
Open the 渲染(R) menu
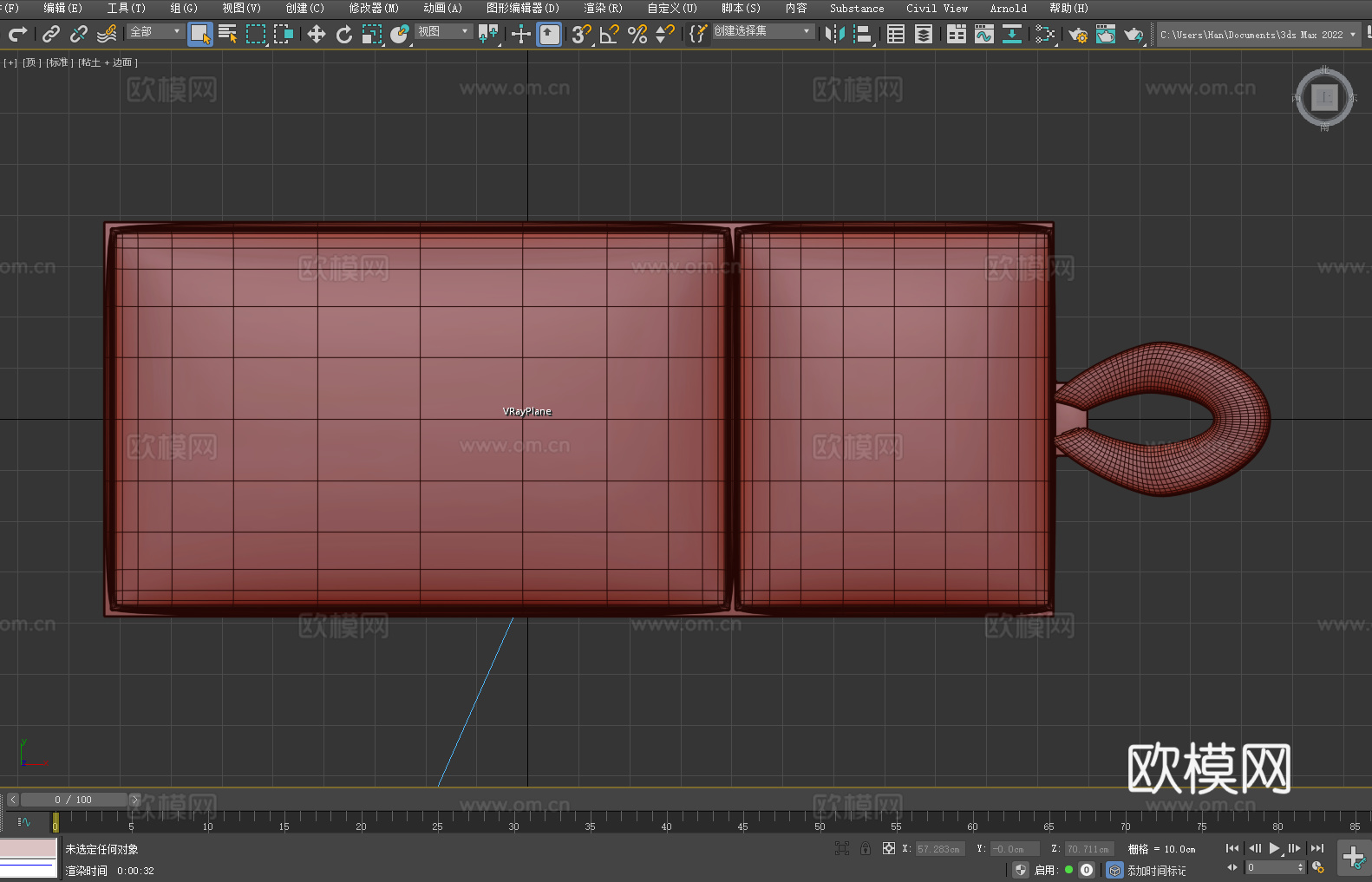[x=603, y=8]
